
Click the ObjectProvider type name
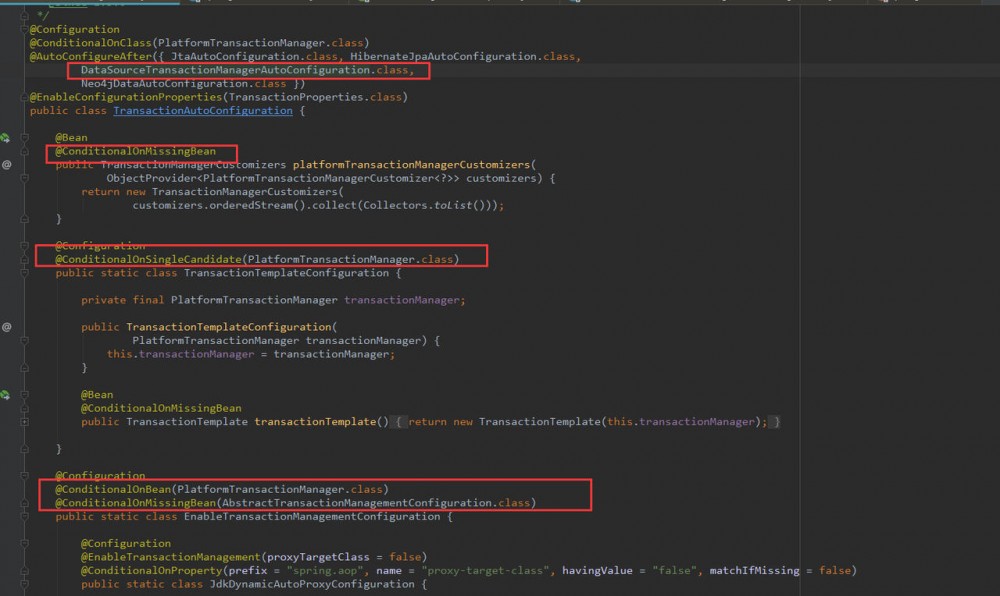tap(151, 178)
